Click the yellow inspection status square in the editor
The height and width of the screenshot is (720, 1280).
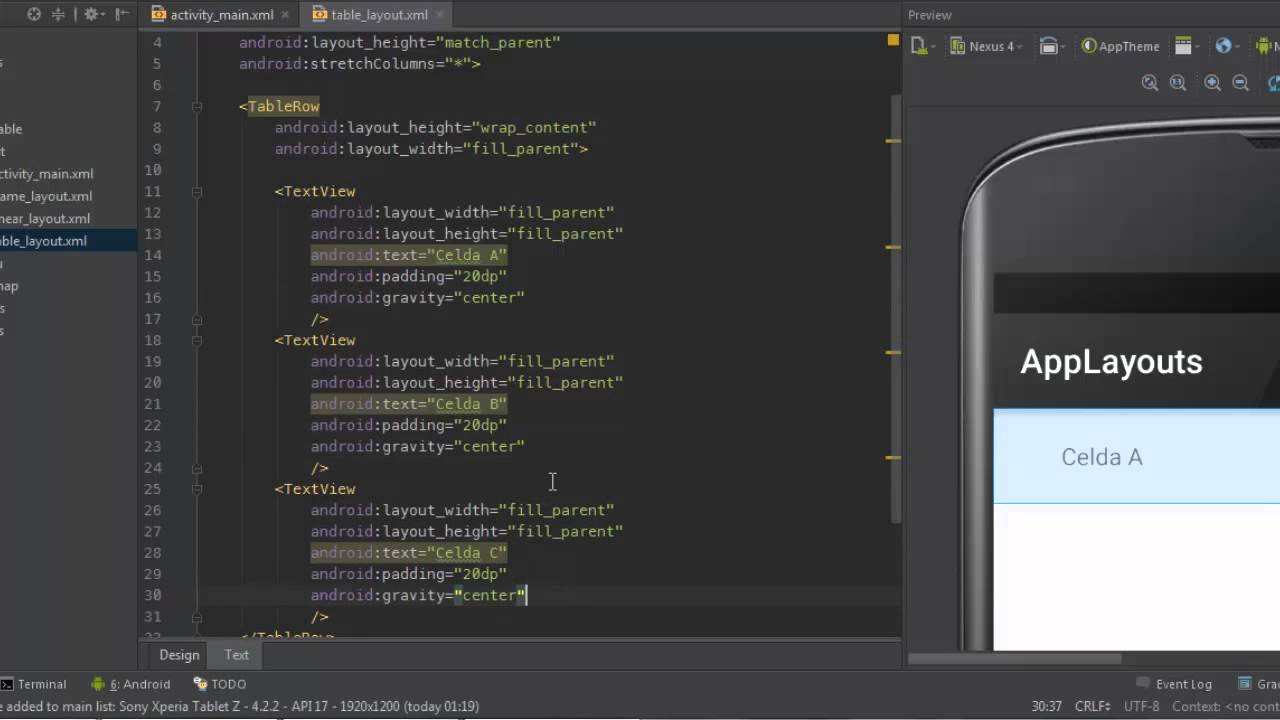(893, 40)
